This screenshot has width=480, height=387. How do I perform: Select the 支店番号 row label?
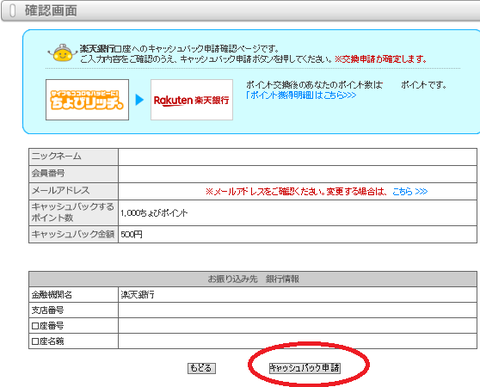click(47, 310)
